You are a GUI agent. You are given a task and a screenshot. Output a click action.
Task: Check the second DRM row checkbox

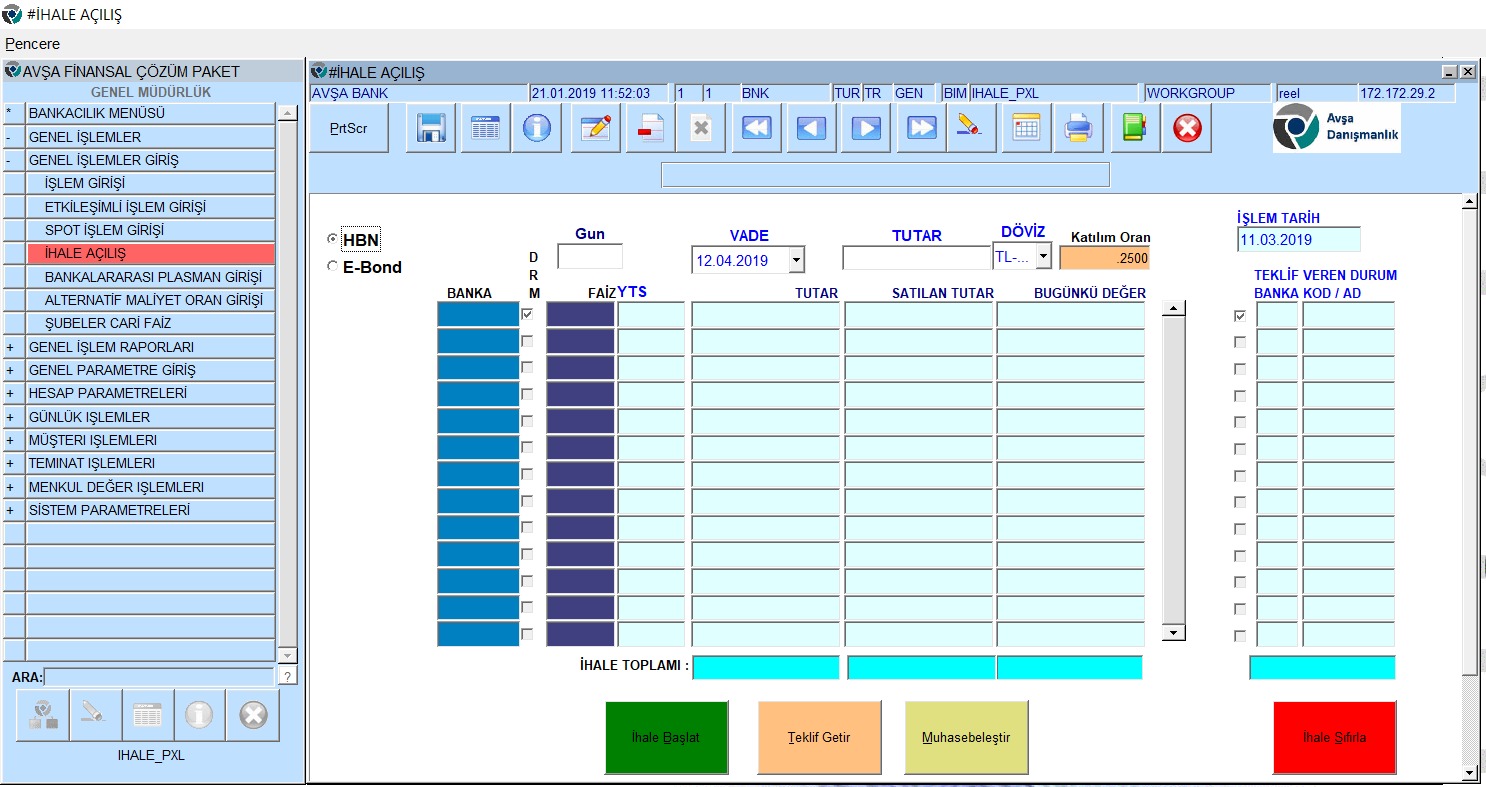click(527, 341)
